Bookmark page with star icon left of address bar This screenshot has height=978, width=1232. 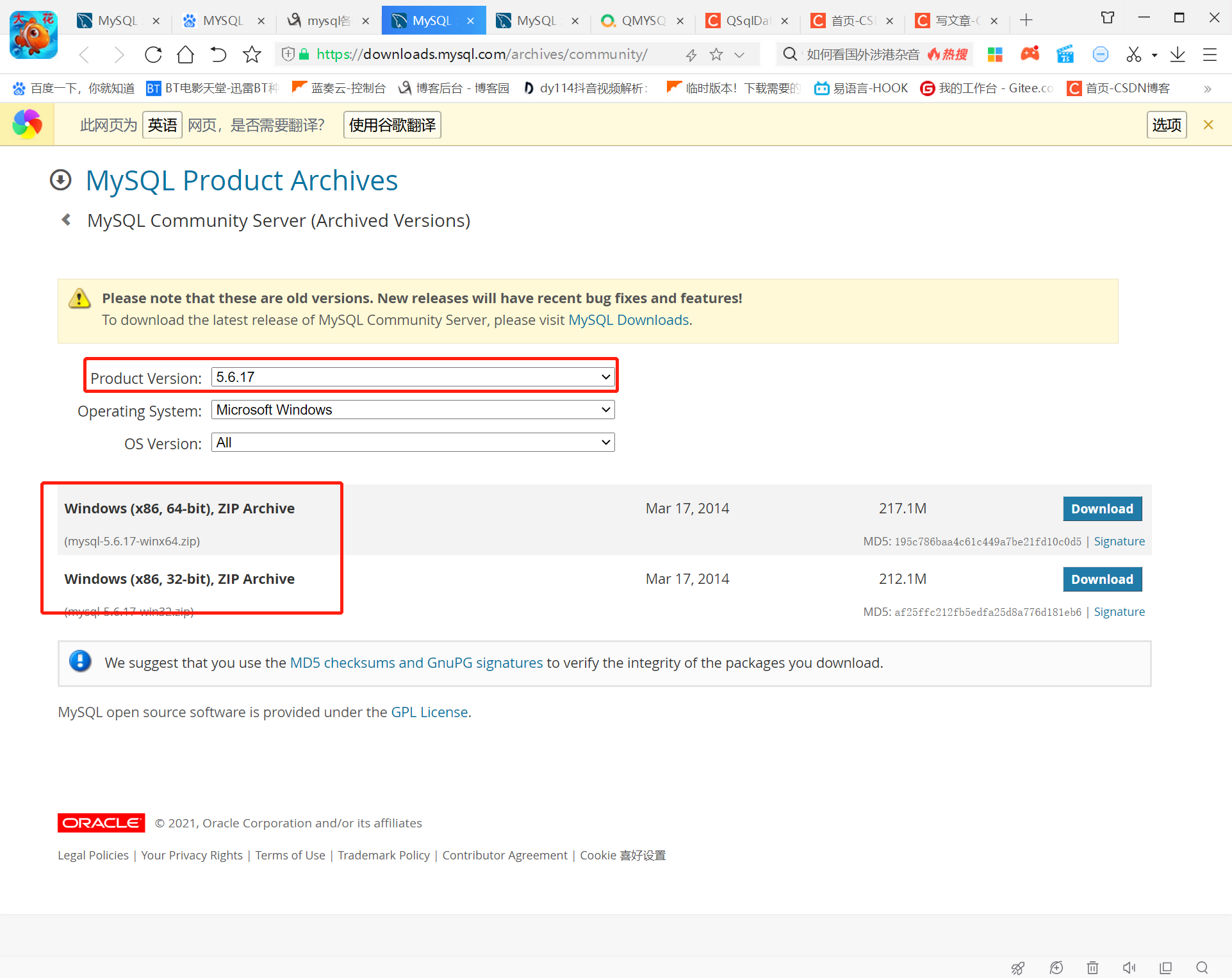[x=252, y=55]
